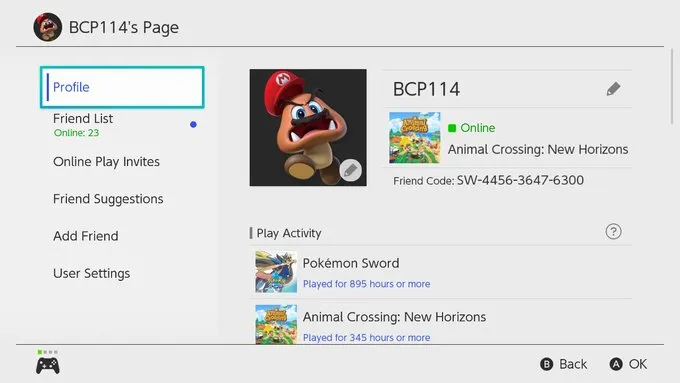Click "BCP114's Page" header title
This screenshot has width=680, height=383.
click(x=124, y=27)
